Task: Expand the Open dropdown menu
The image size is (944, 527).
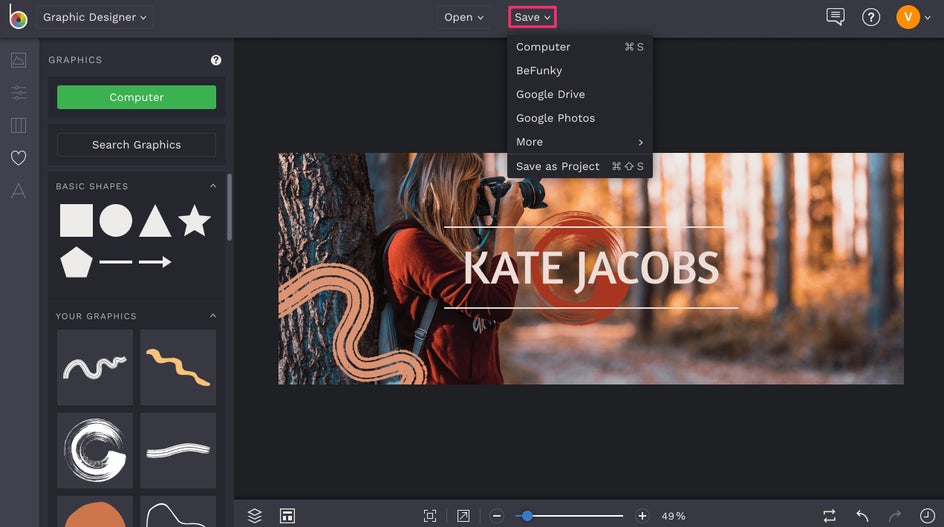Action: (x=464, y=17)
